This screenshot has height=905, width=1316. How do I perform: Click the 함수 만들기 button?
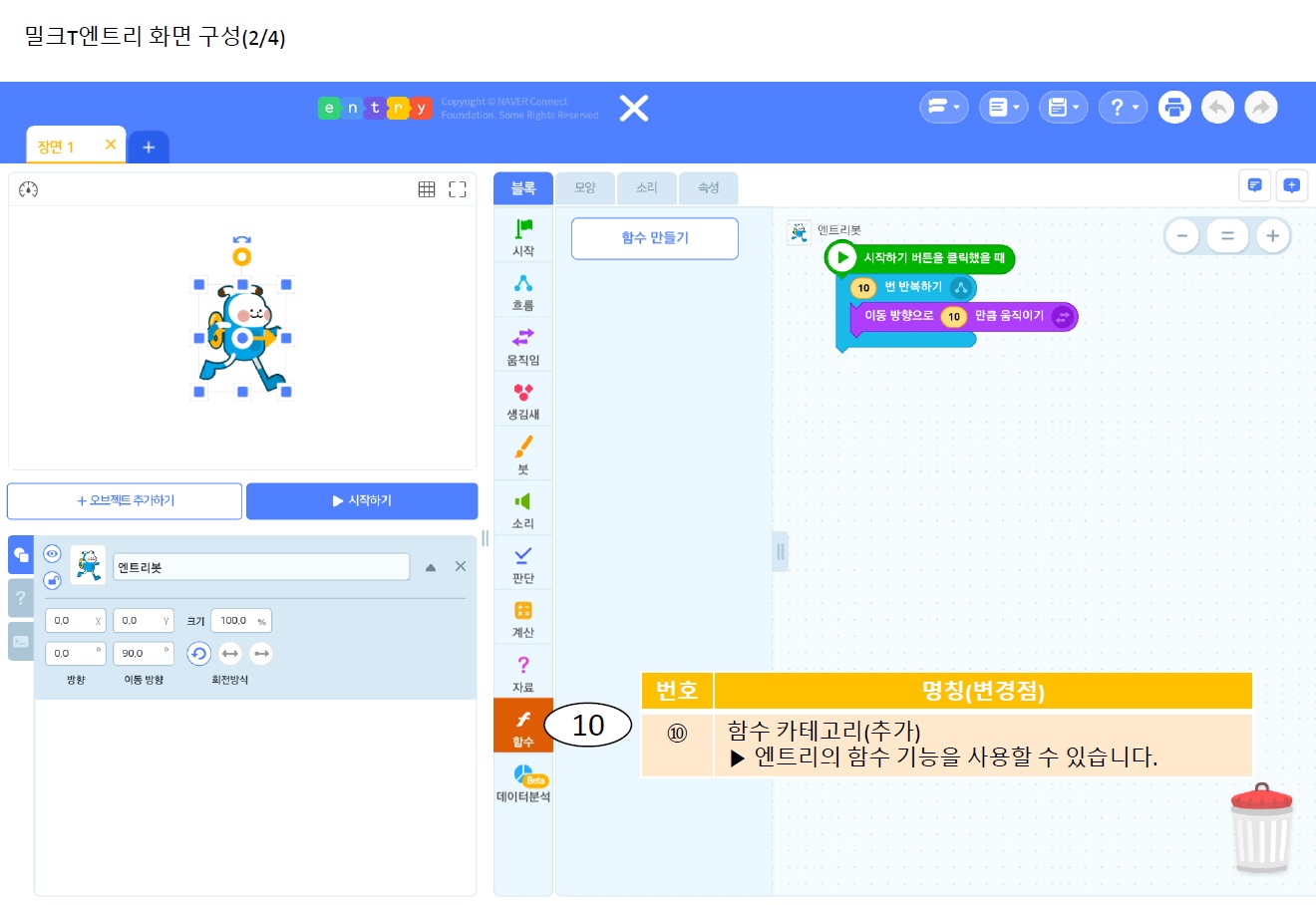654,238
